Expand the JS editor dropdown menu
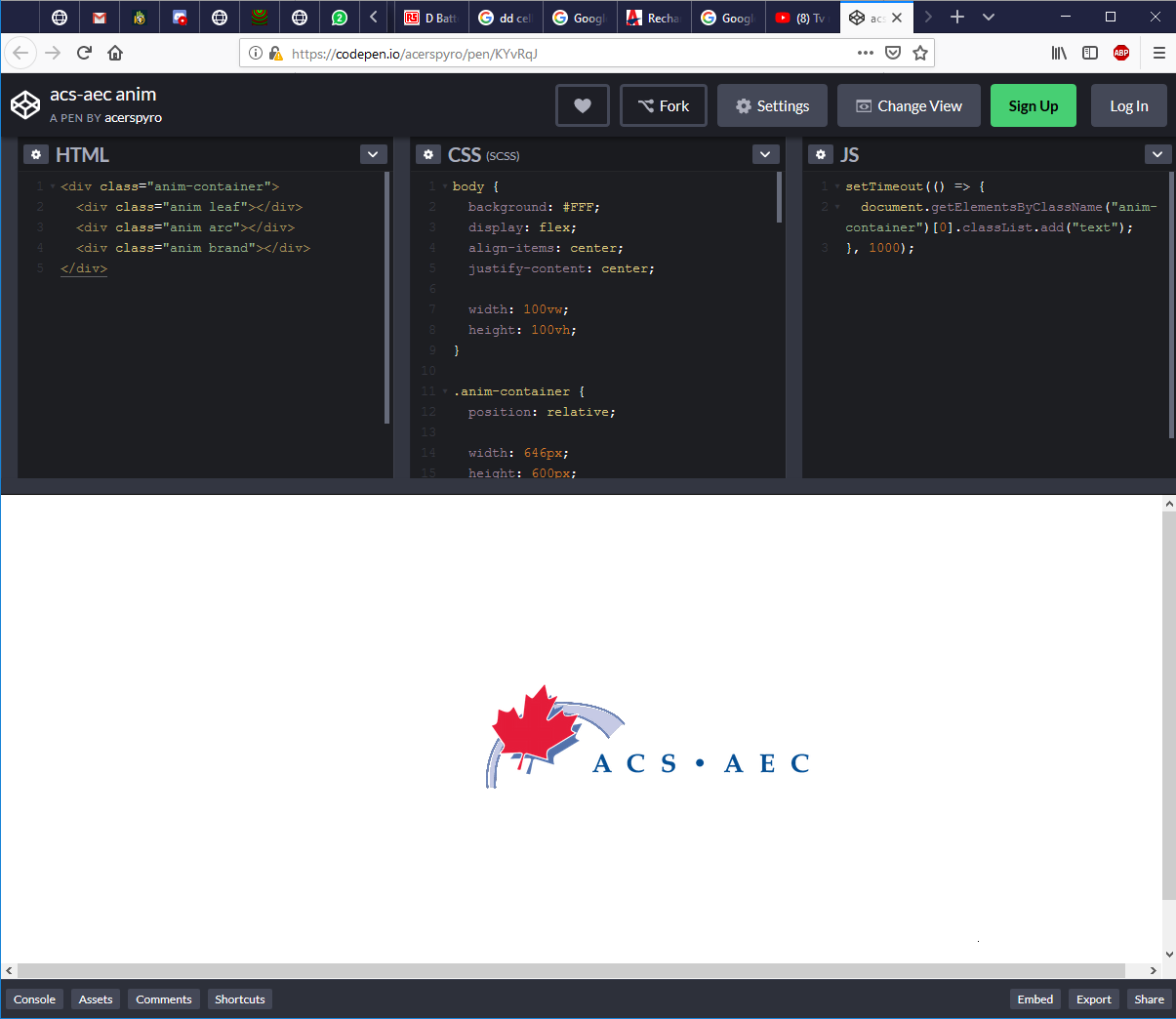 click(1157, 154)
